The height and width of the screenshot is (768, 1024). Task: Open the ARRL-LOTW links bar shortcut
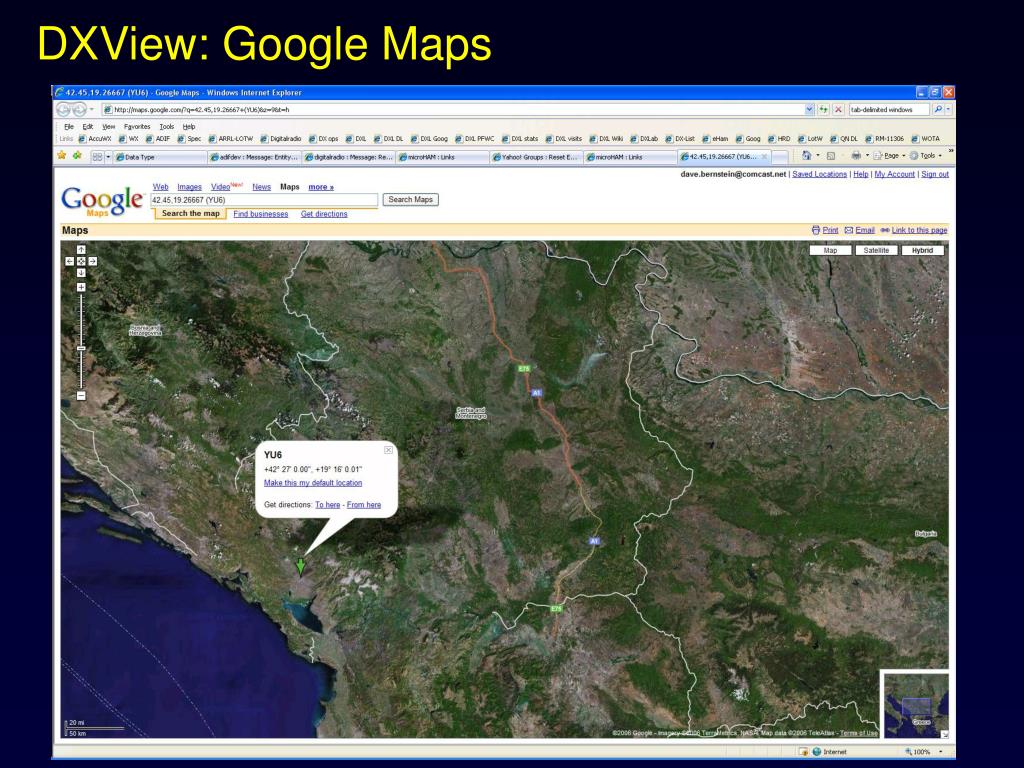click(x=231, y=138)
